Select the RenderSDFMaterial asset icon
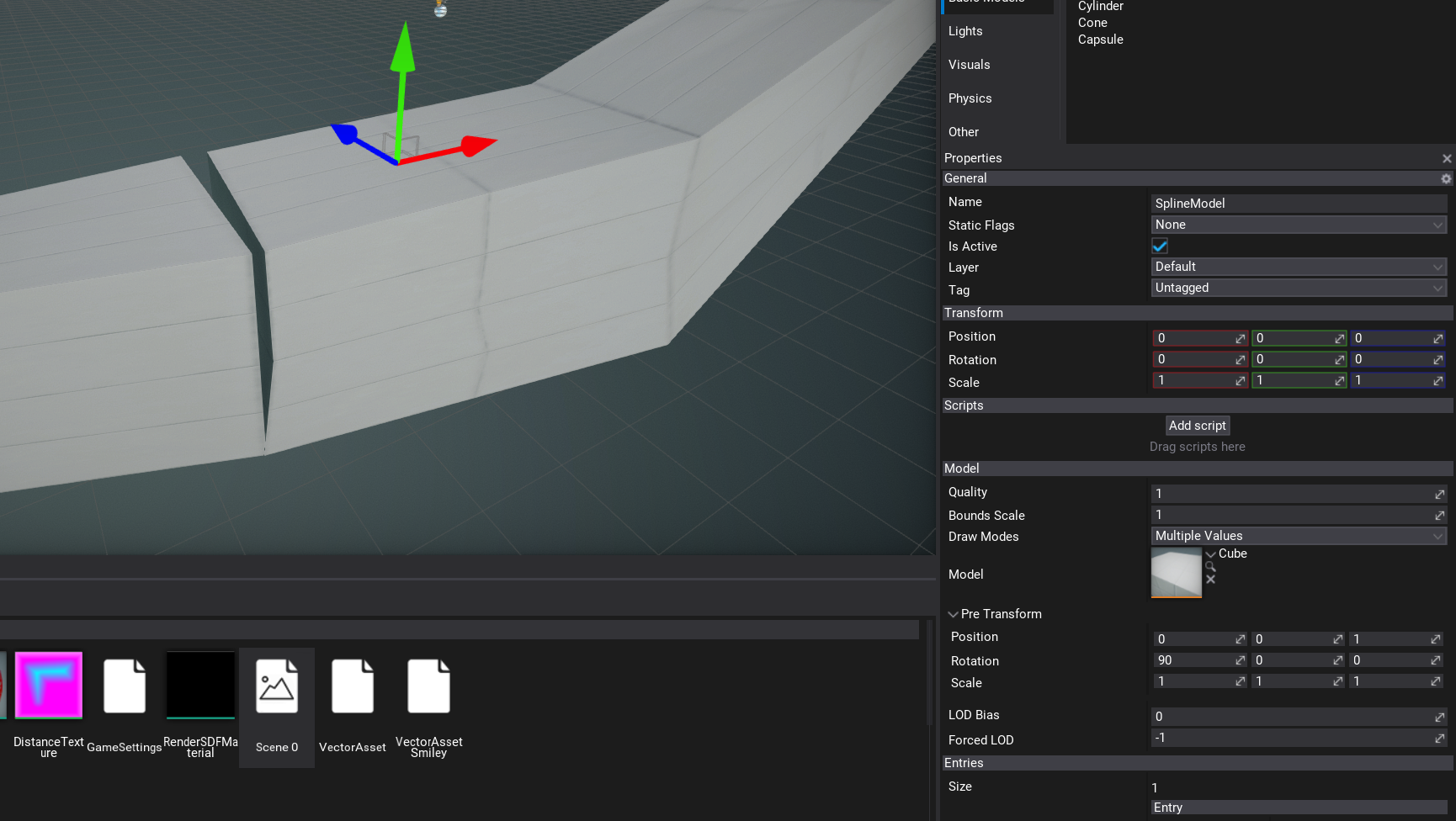This screenshot has height=821, width=1456. tap(200, 686)
